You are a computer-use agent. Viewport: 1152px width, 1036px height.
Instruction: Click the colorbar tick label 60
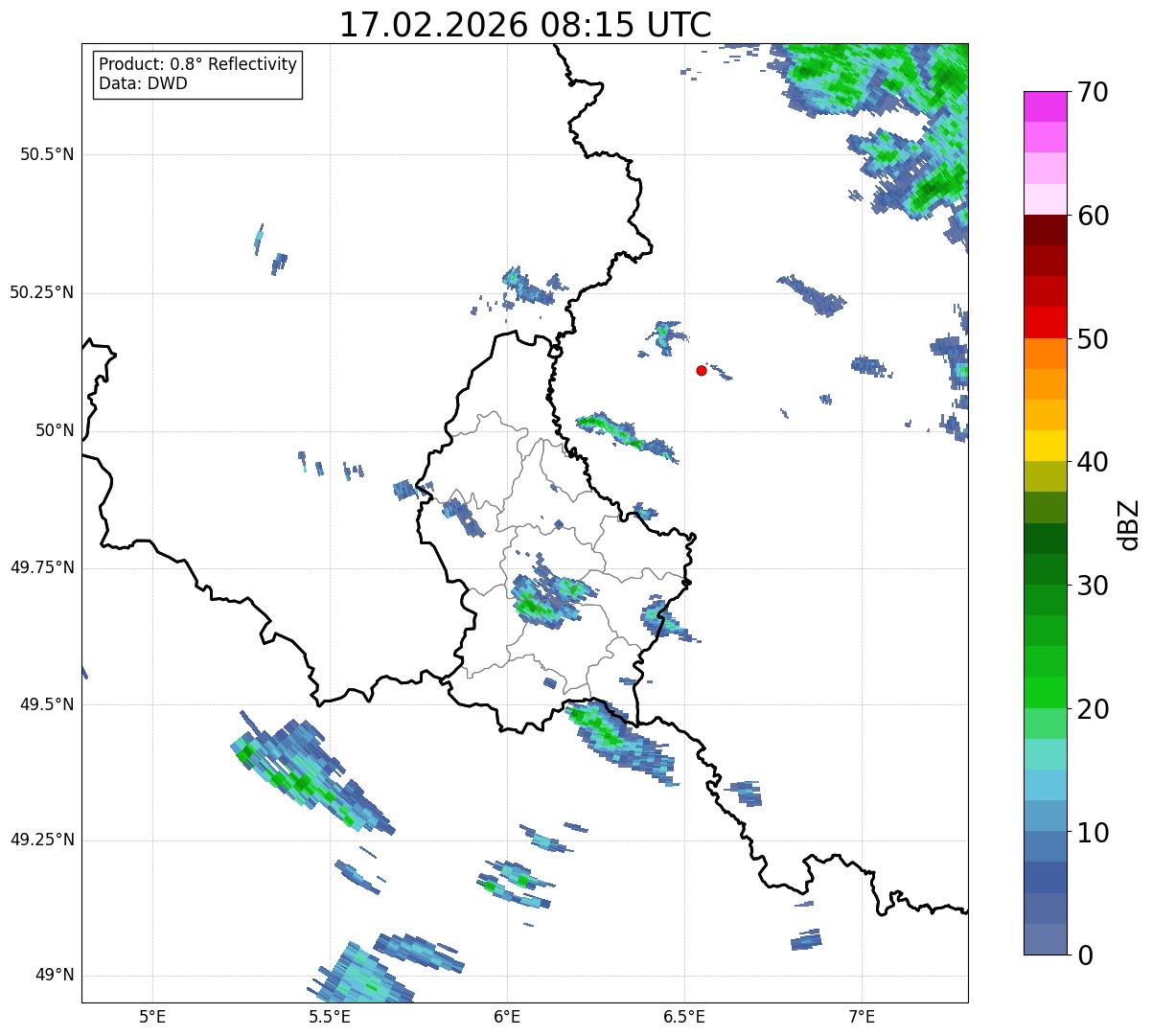click(x=1093, y=216)
